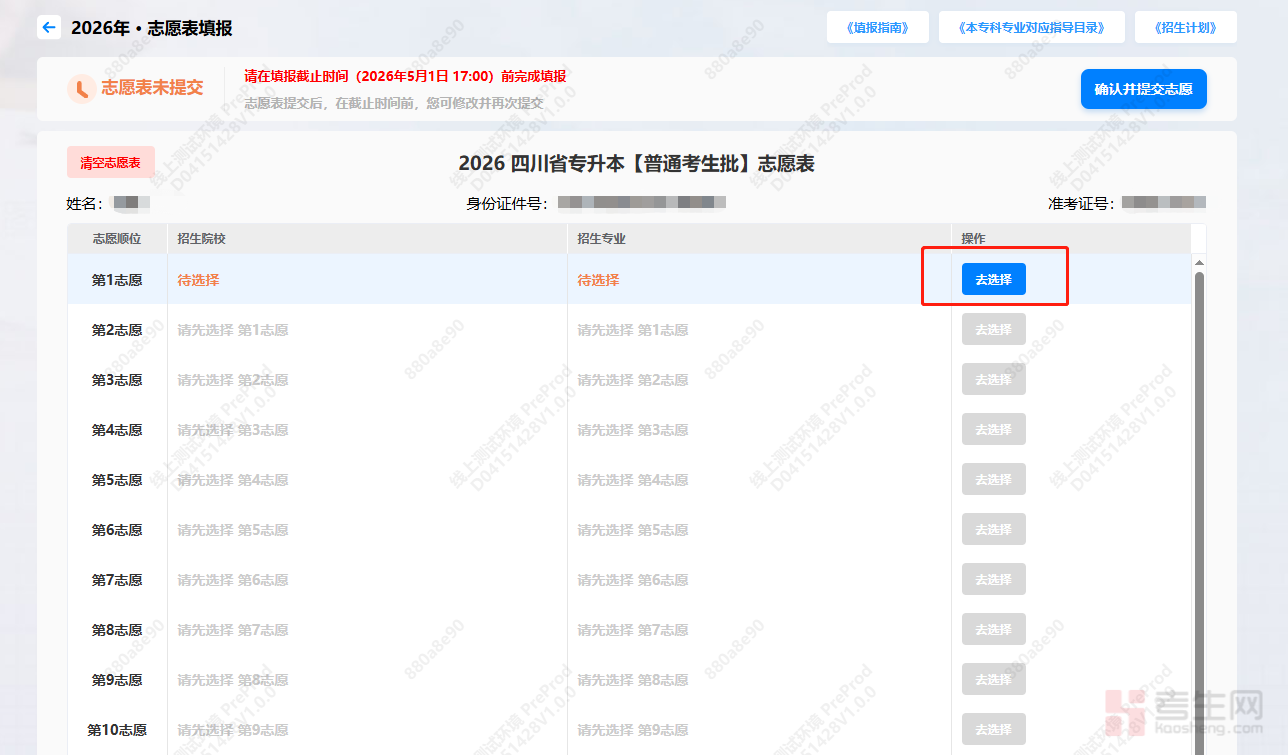Screen dimensions: 1288x755
Task: Select the 第3志愿 row label
Action: point(117,380)
